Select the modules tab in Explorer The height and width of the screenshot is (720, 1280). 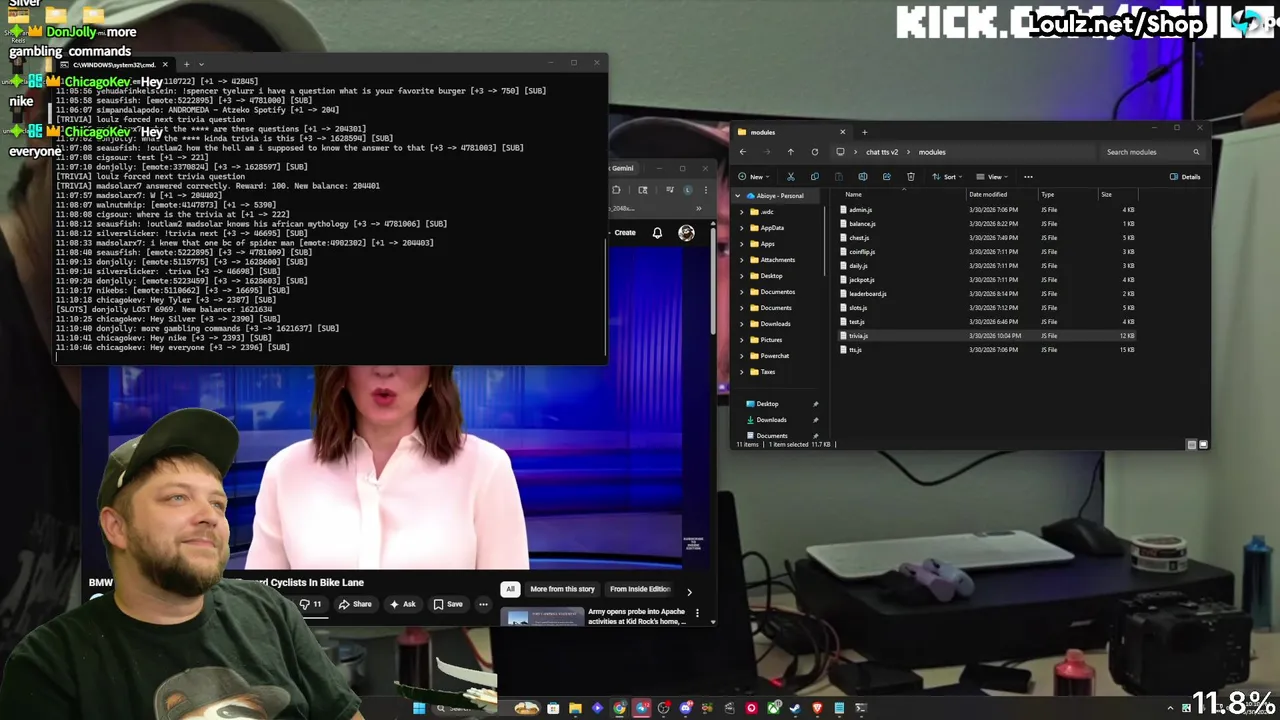tap(790, 132)
